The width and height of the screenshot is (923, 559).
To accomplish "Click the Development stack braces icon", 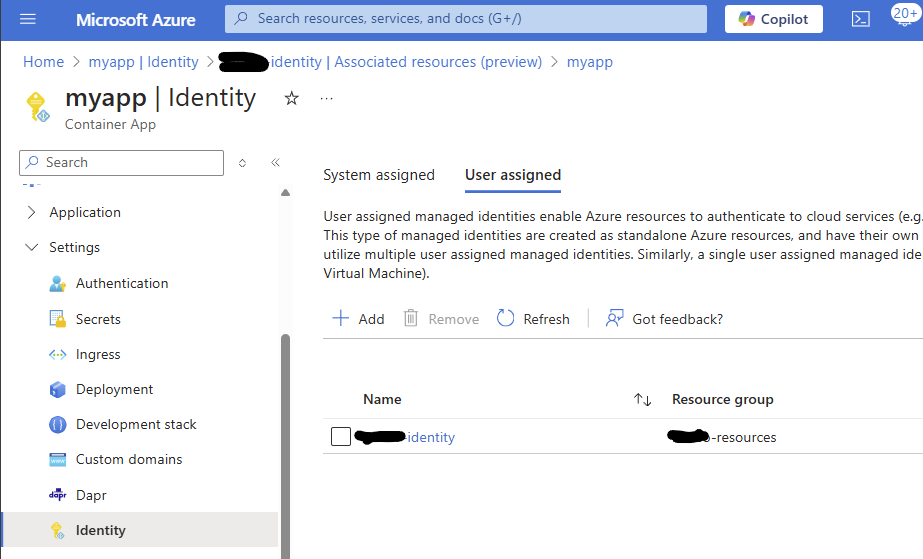I will [58, 424].
